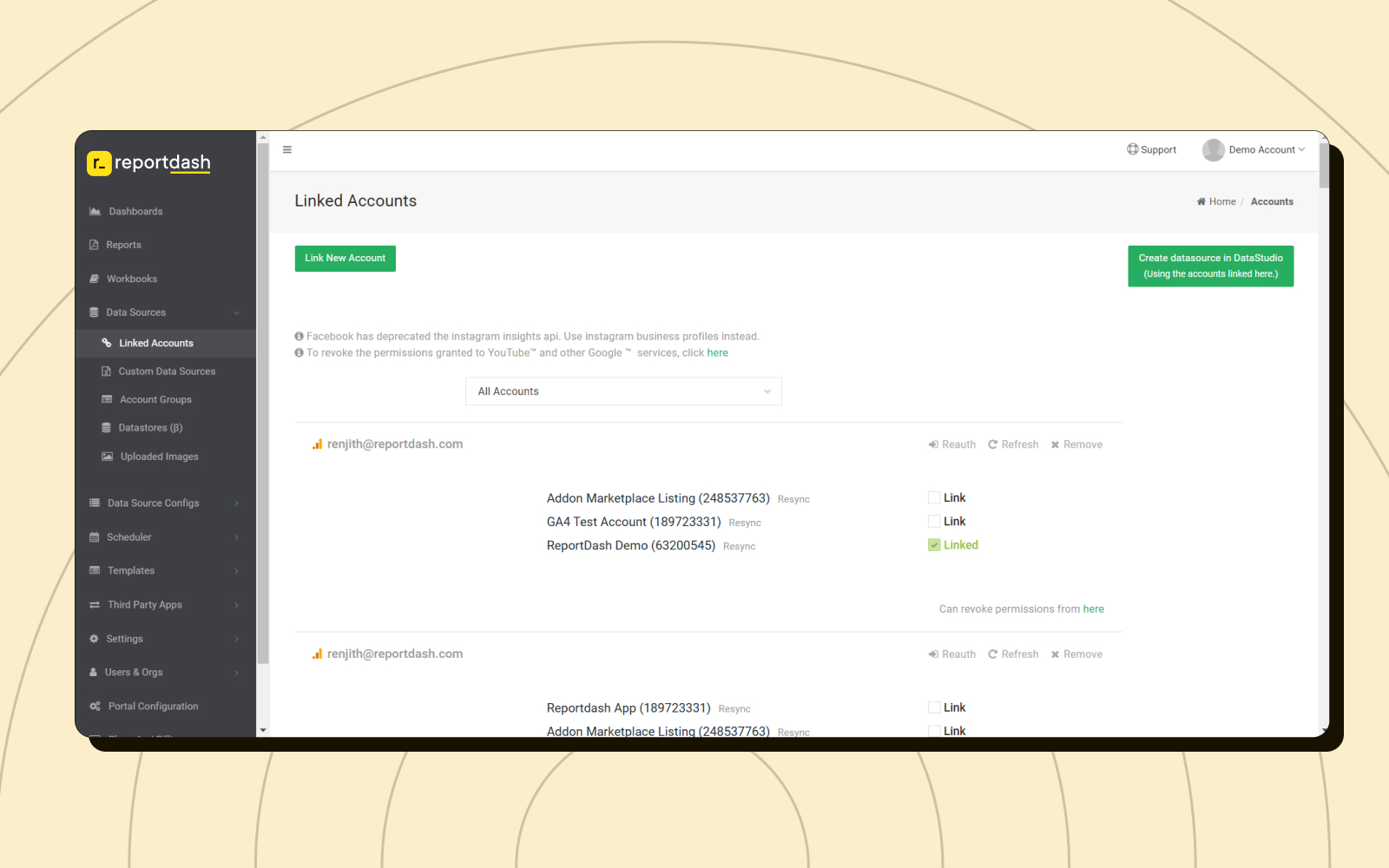1389x868 pixels.
Task: Click the Reports sidebar icon
Action: click(x=94, y=245)
